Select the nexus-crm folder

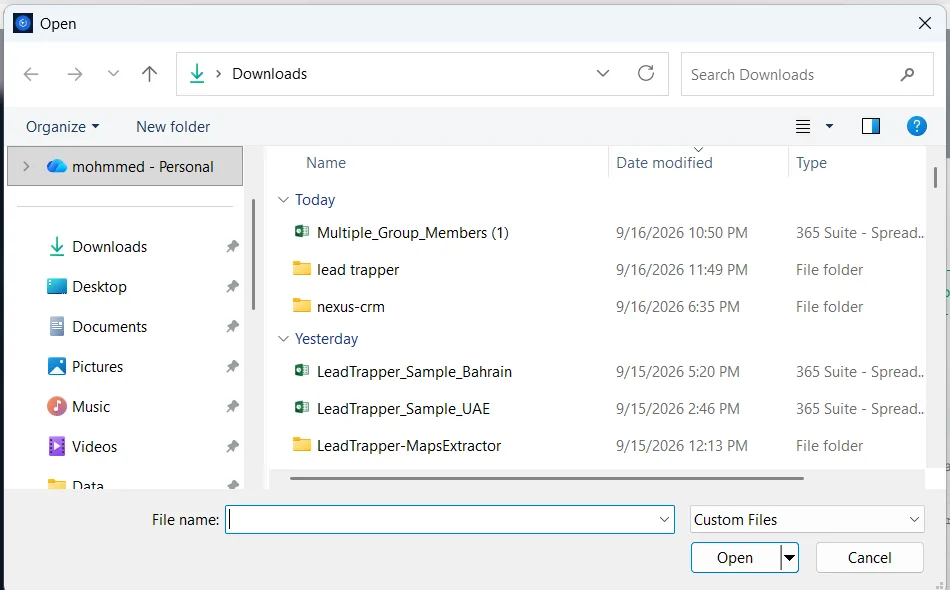point(350,307)
